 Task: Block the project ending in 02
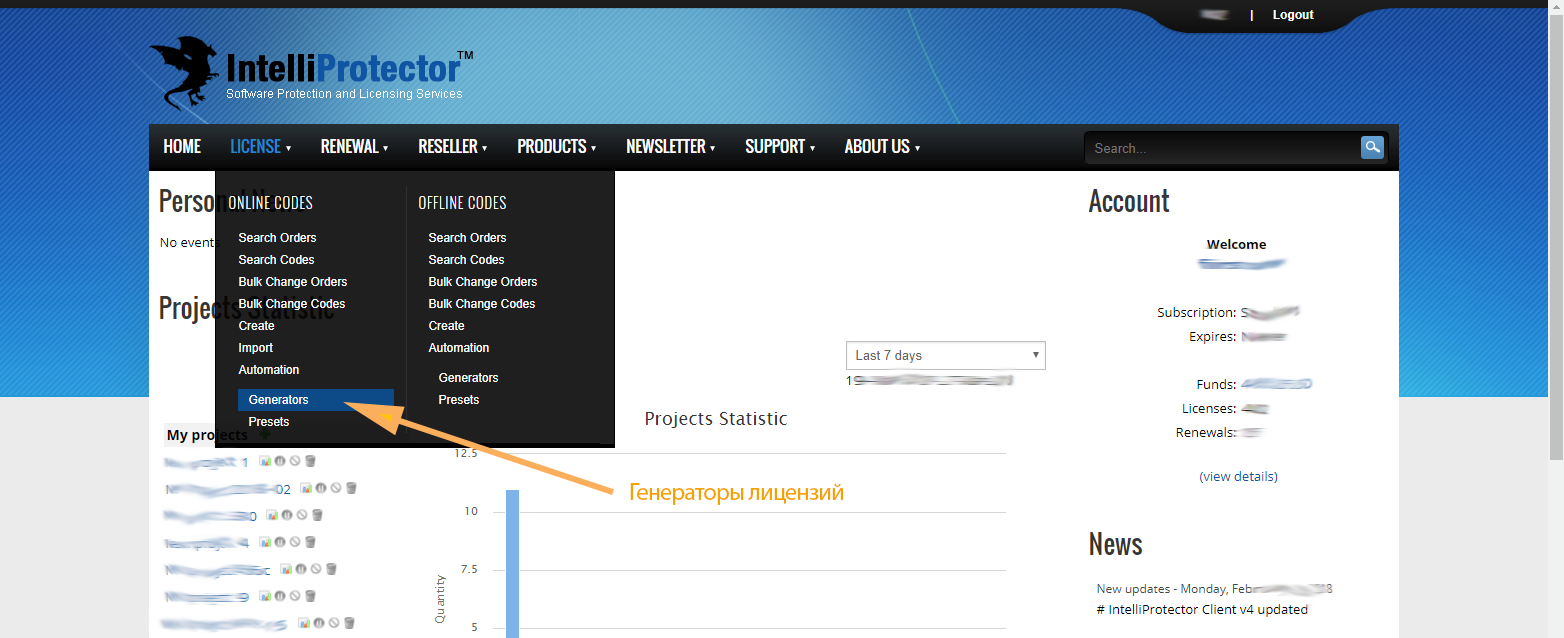[336, 488]
